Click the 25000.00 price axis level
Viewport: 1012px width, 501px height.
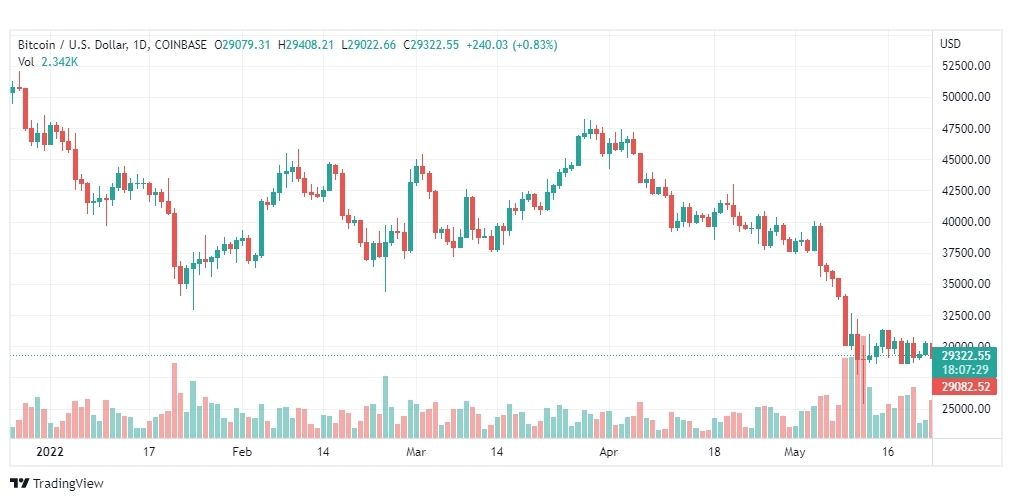(966, 409)
